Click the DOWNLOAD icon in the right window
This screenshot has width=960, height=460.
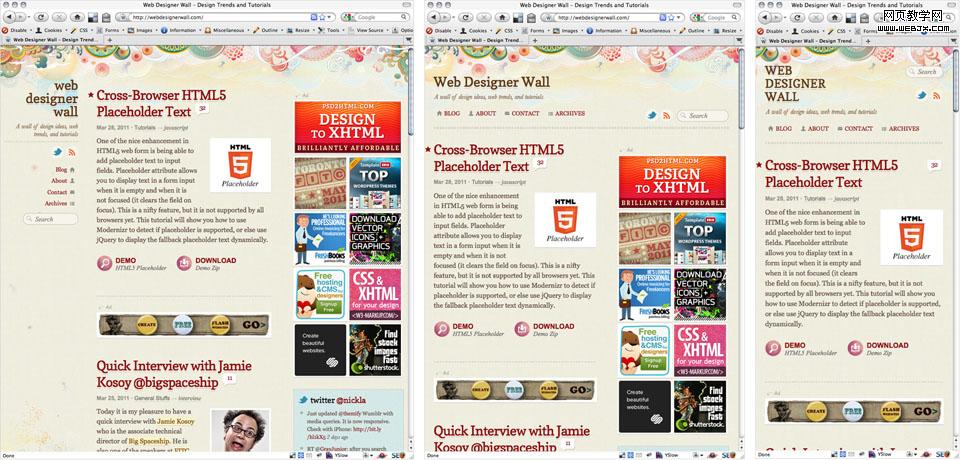coord(856,348)
